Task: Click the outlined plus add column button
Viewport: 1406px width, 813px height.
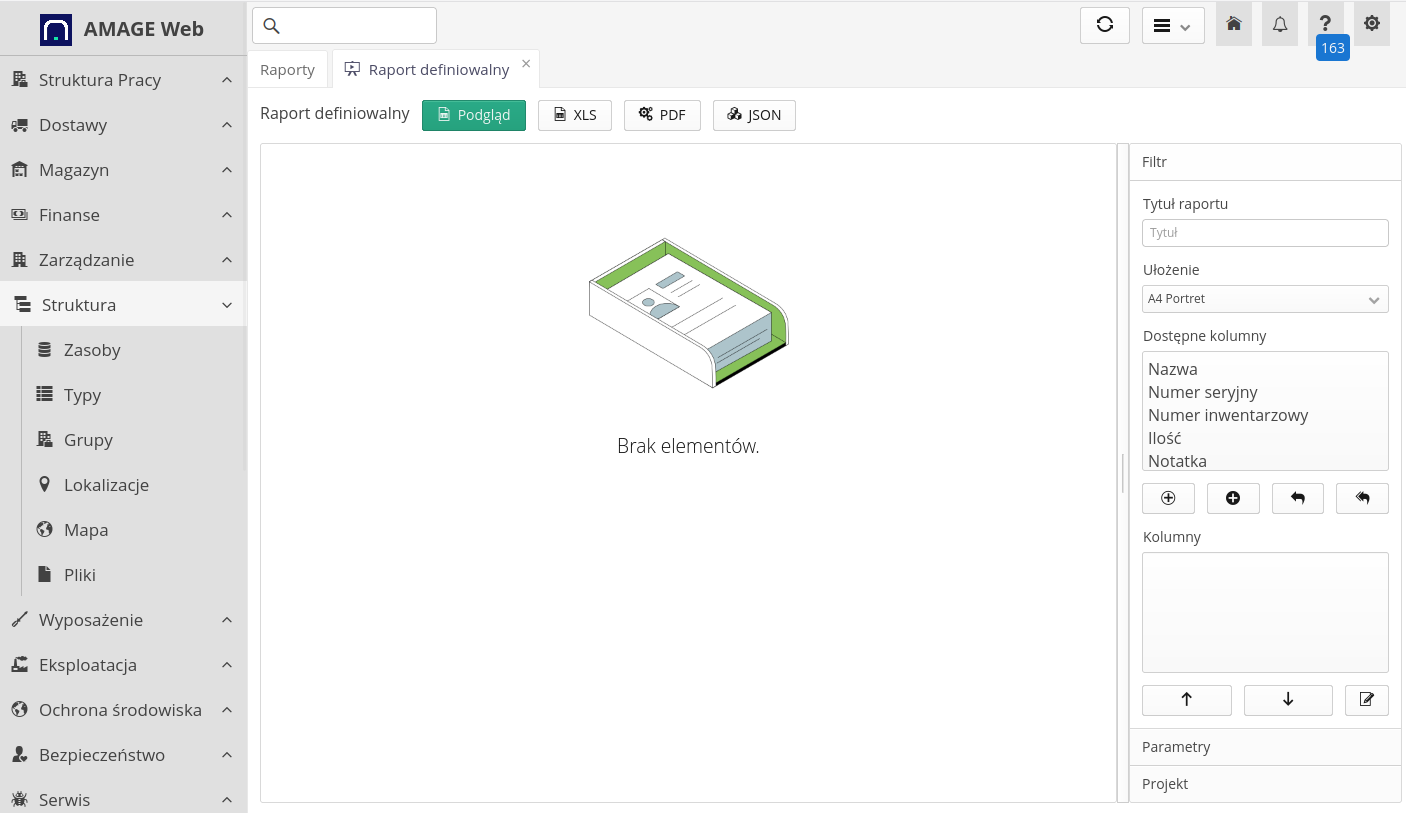Action: tap(1168, 498)
